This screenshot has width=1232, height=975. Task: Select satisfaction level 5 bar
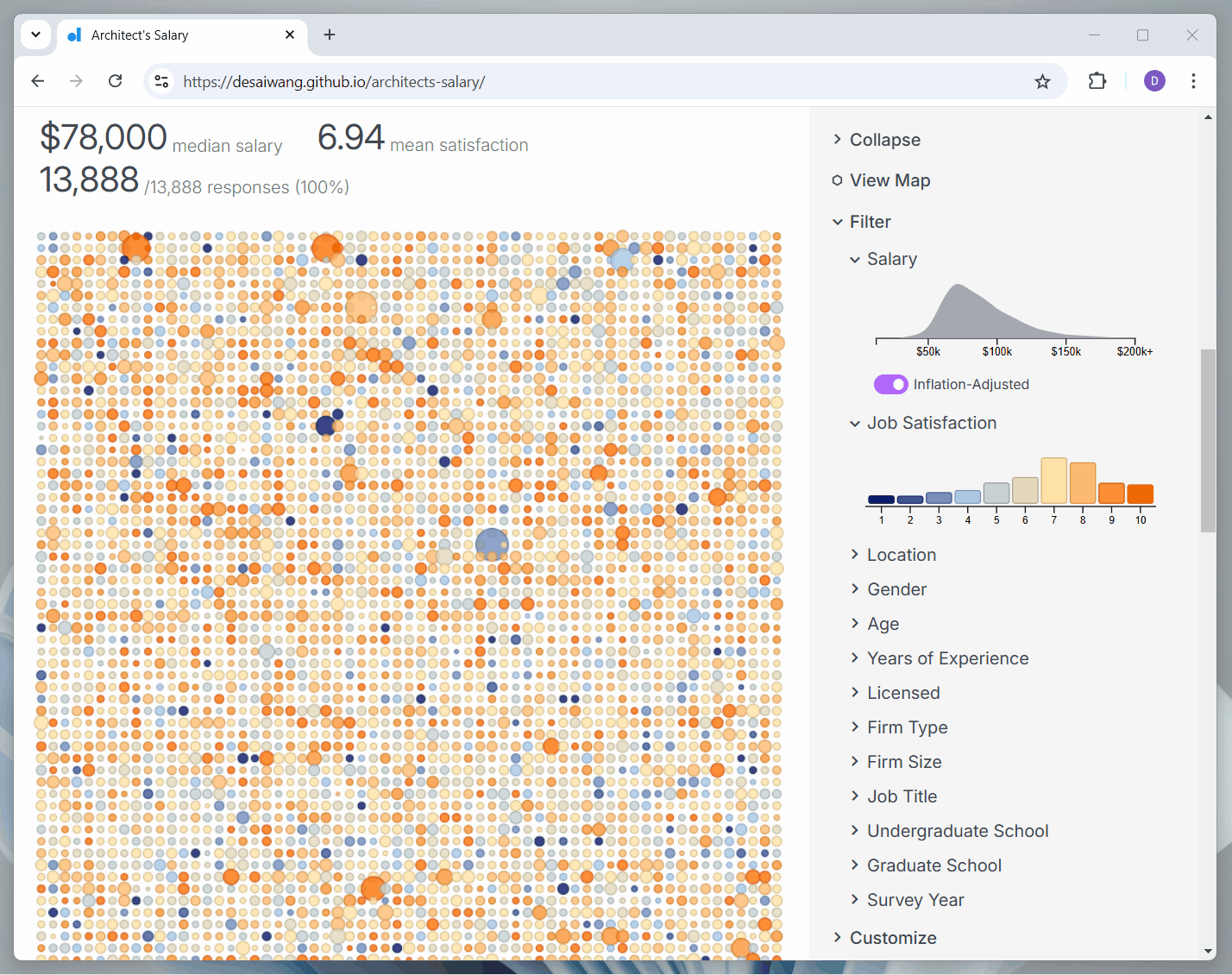pyautogui.click(x=996, y=494)
